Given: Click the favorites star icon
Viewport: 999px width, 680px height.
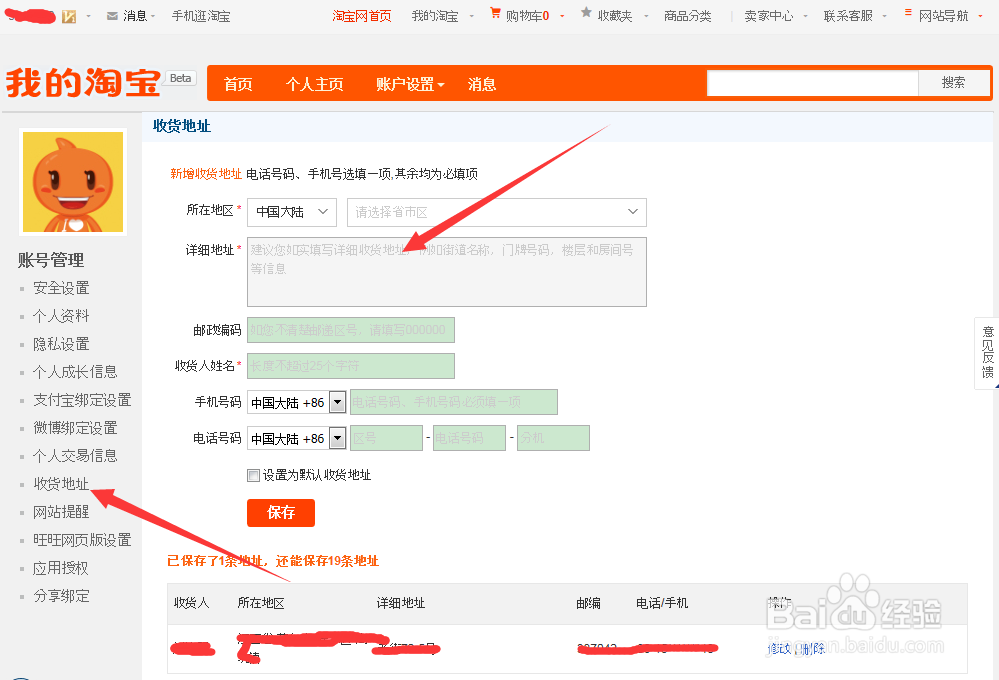Looking at the screenshot, I should click(586, 13).
